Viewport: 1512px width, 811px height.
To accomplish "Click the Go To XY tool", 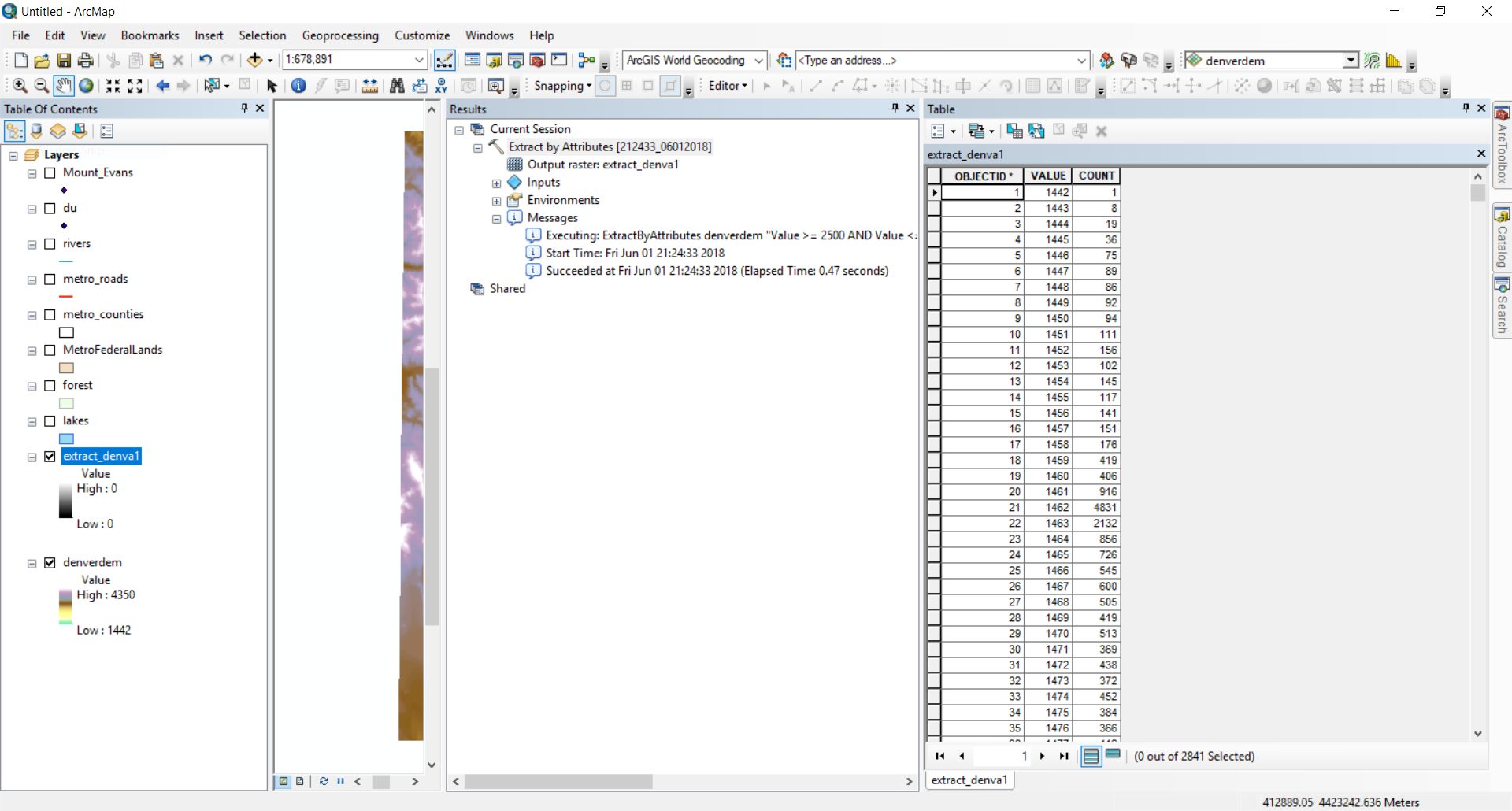I will click(441, 86).
